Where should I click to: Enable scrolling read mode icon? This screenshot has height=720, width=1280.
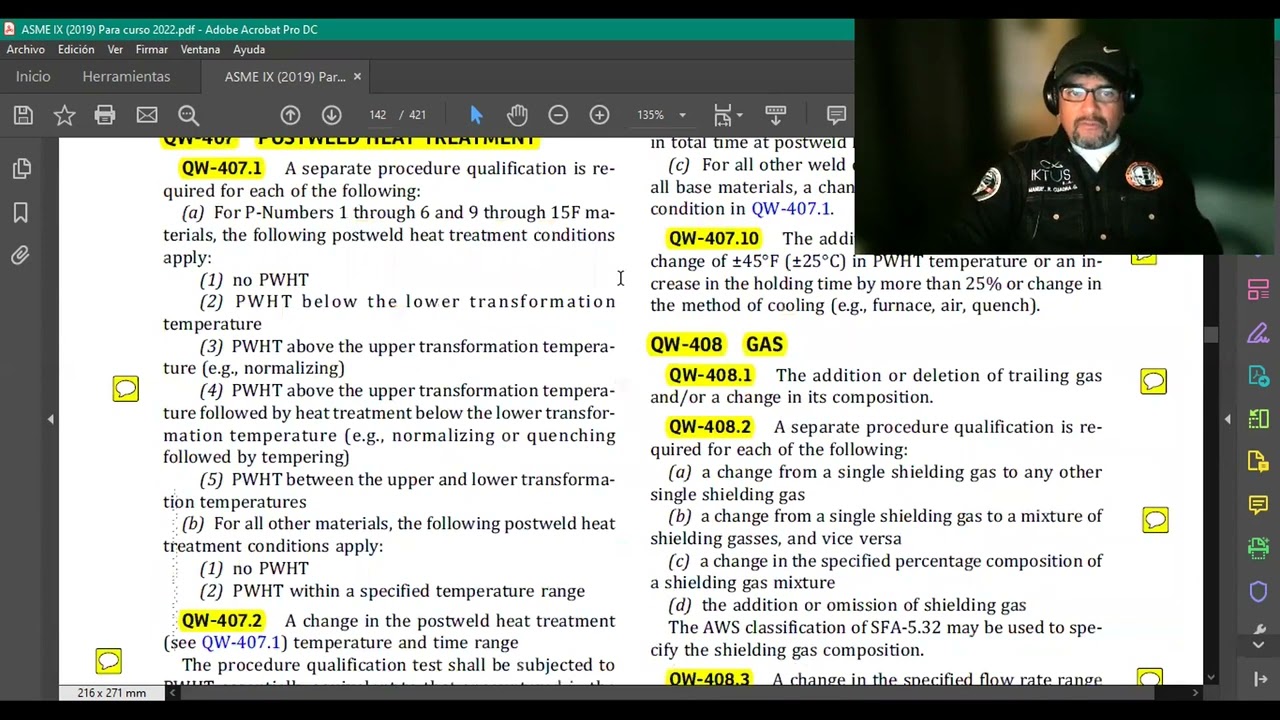pos(775,115)
